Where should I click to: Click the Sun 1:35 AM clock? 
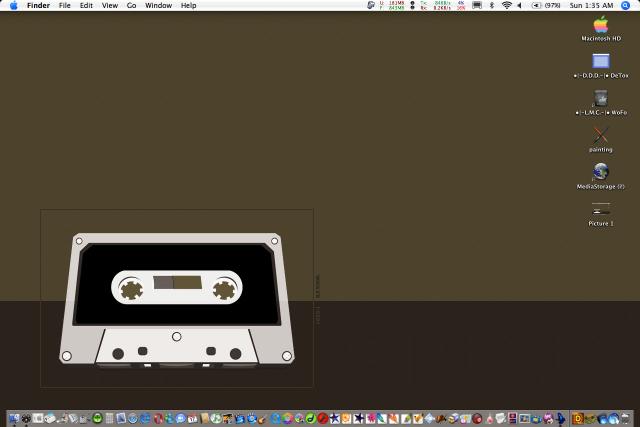tap(591, 5)
